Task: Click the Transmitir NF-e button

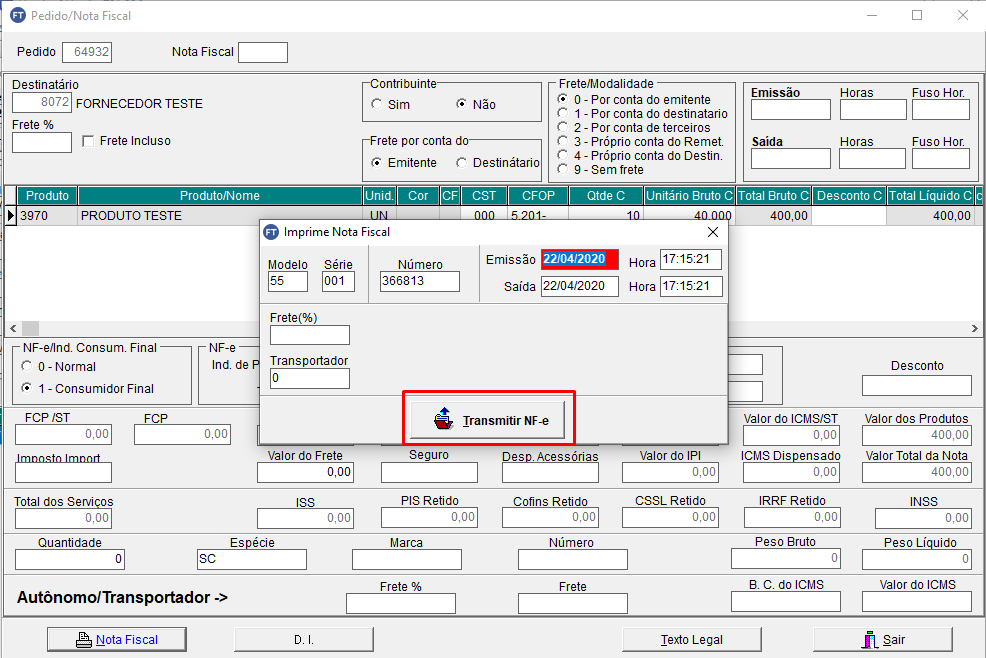Action: click(490, 420)
